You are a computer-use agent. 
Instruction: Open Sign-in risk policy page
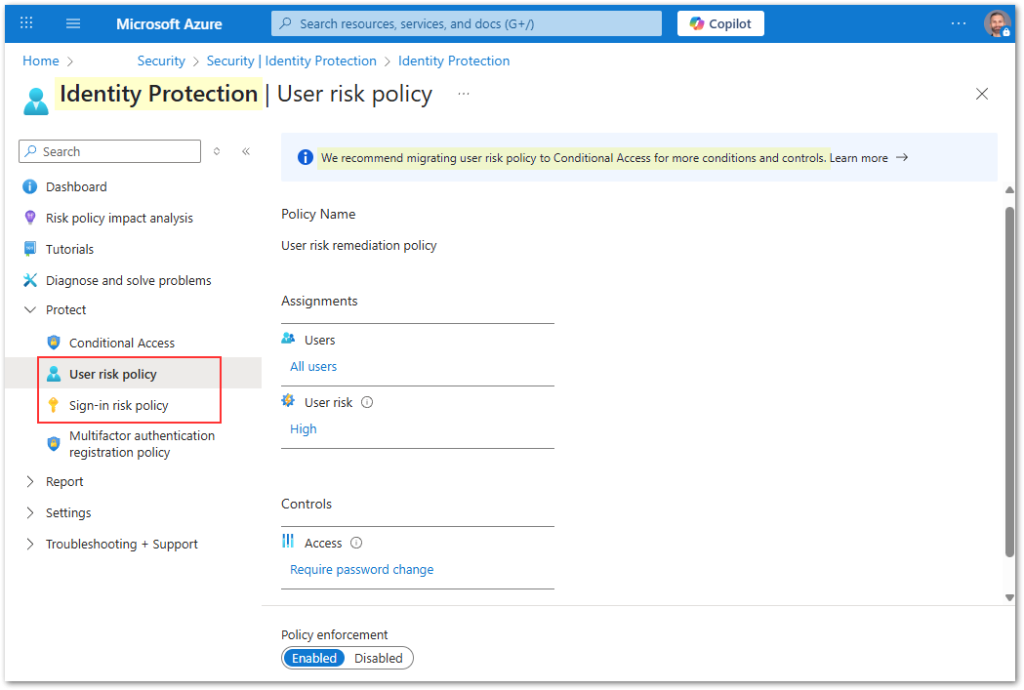[118, 405]
